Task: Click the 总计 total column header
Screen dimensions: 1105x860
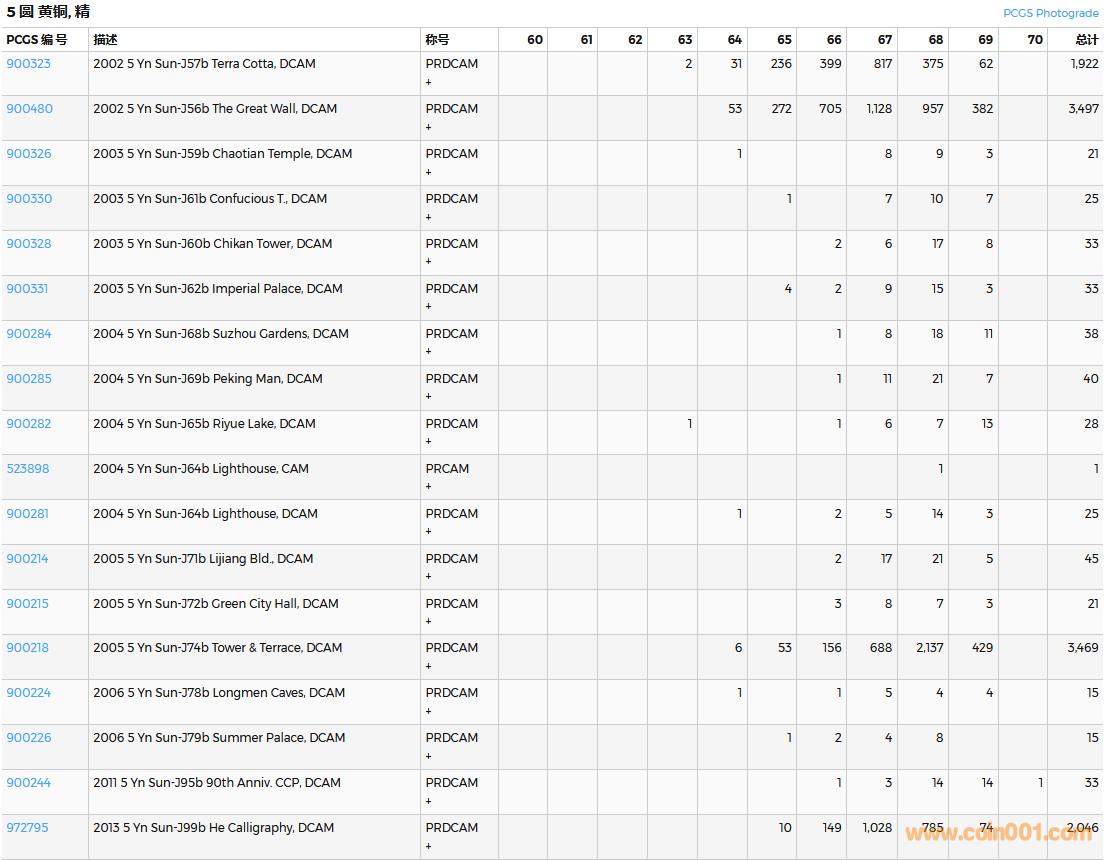Action: click(1086, 40)
